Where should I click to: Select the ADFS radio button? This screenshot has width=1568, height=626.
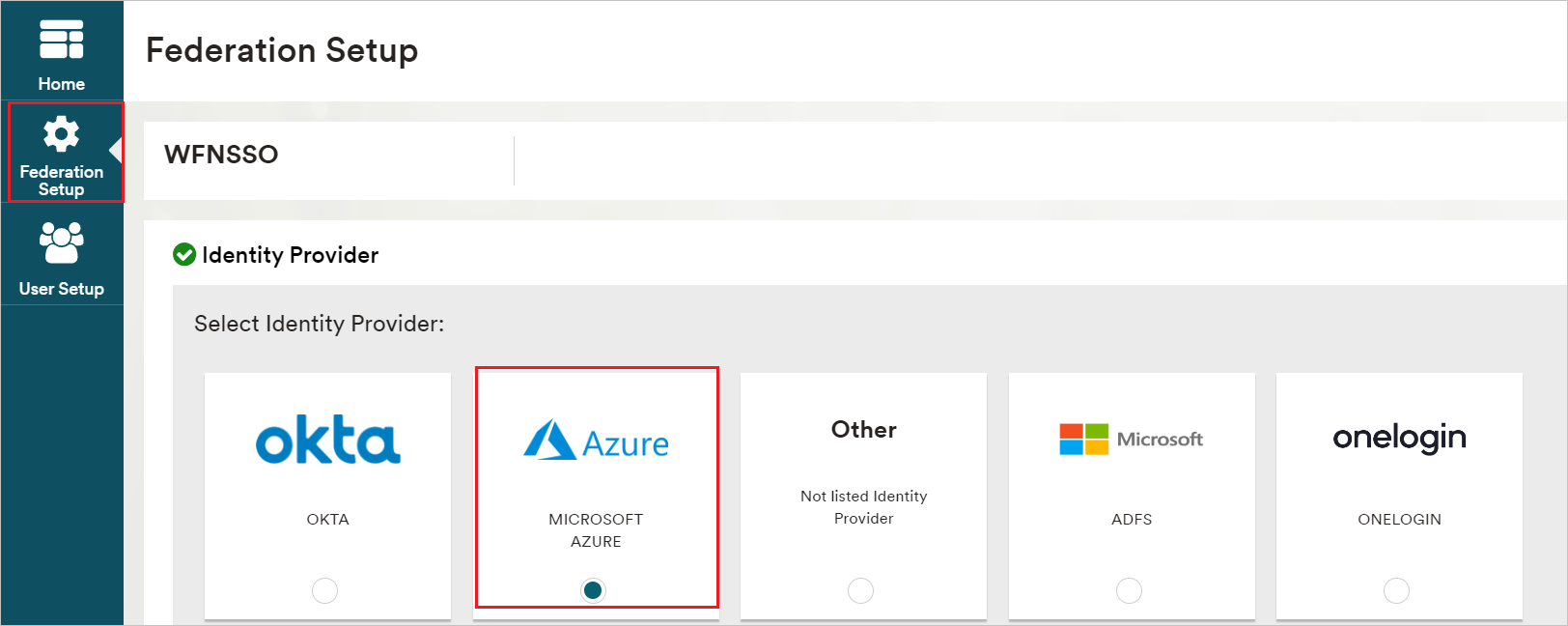coord(1129,590)
